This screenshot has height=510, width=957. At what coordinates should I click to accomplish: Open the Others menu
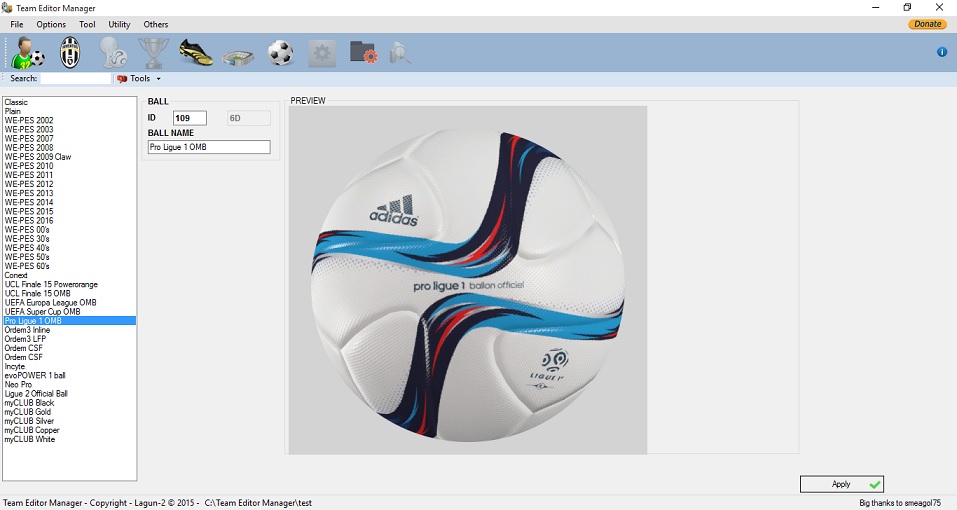pos(156,24)
